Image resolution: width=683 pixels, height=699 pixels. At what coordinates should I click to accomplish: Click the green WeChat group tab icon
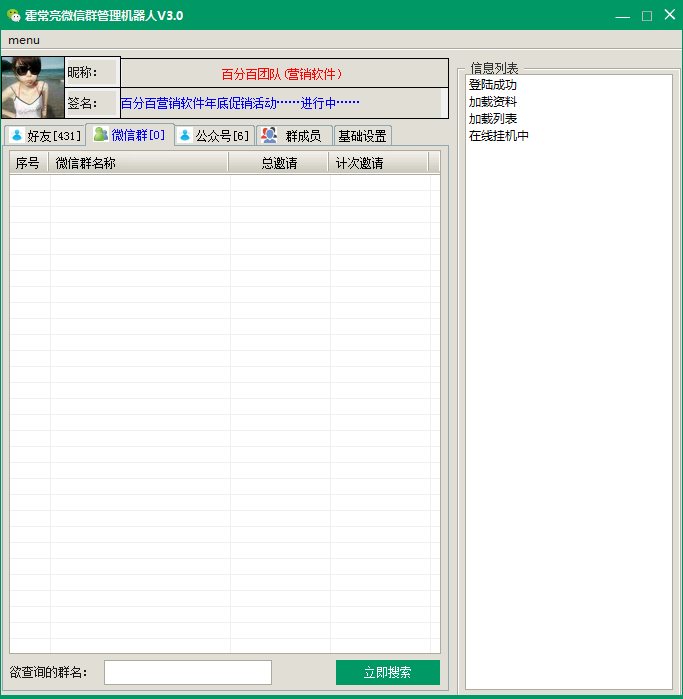coord(101,134)
